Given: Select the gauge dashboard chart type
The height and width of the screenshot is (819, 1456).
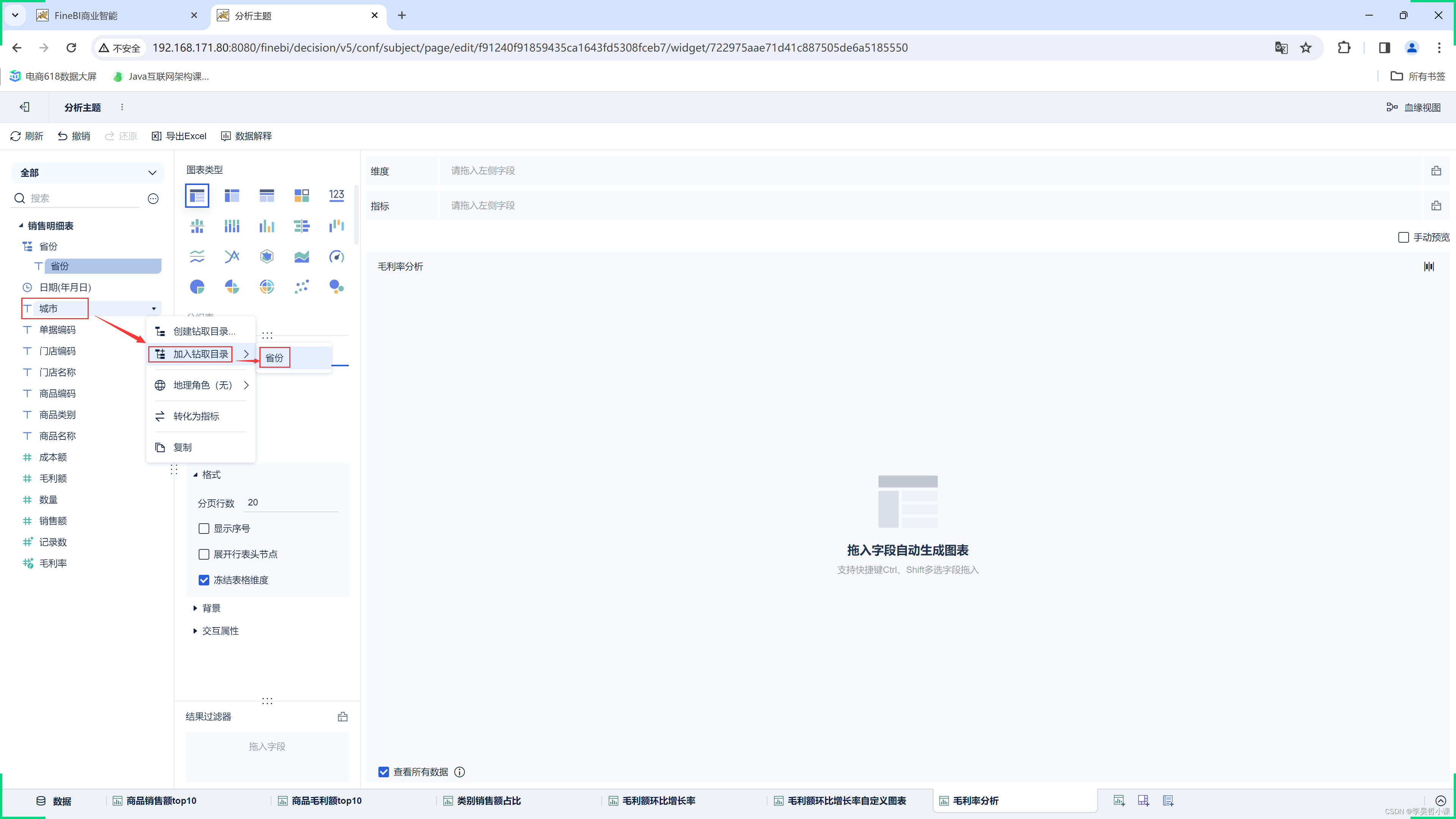Looking at the screenshot, I should [x=337, y=257].
